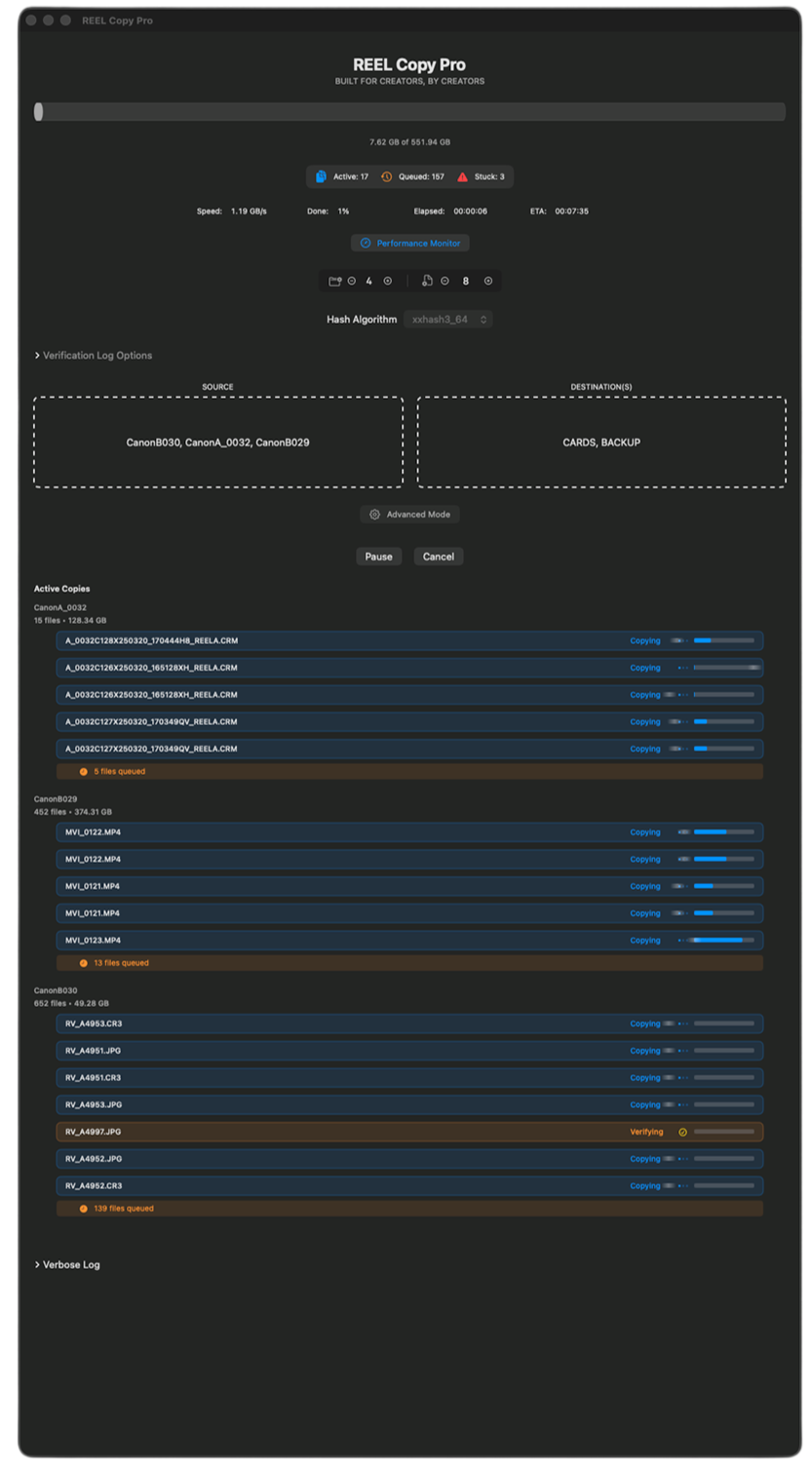Select the RV_A4952.CR3 row
Image resolution: width=812 pixels, height=1466 pixels.
pyautogui.click(x=409, y=1186)
